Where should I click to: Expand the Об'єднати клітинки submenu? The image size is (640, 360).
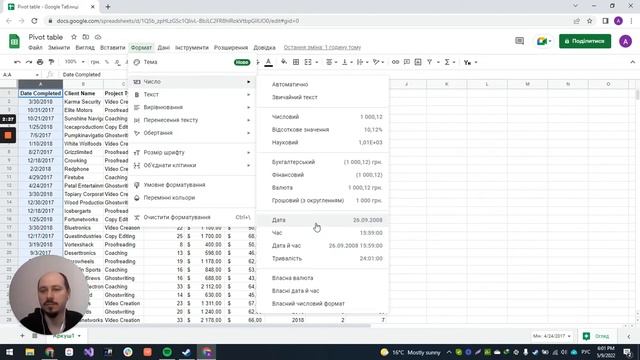(x=192, y=165)
